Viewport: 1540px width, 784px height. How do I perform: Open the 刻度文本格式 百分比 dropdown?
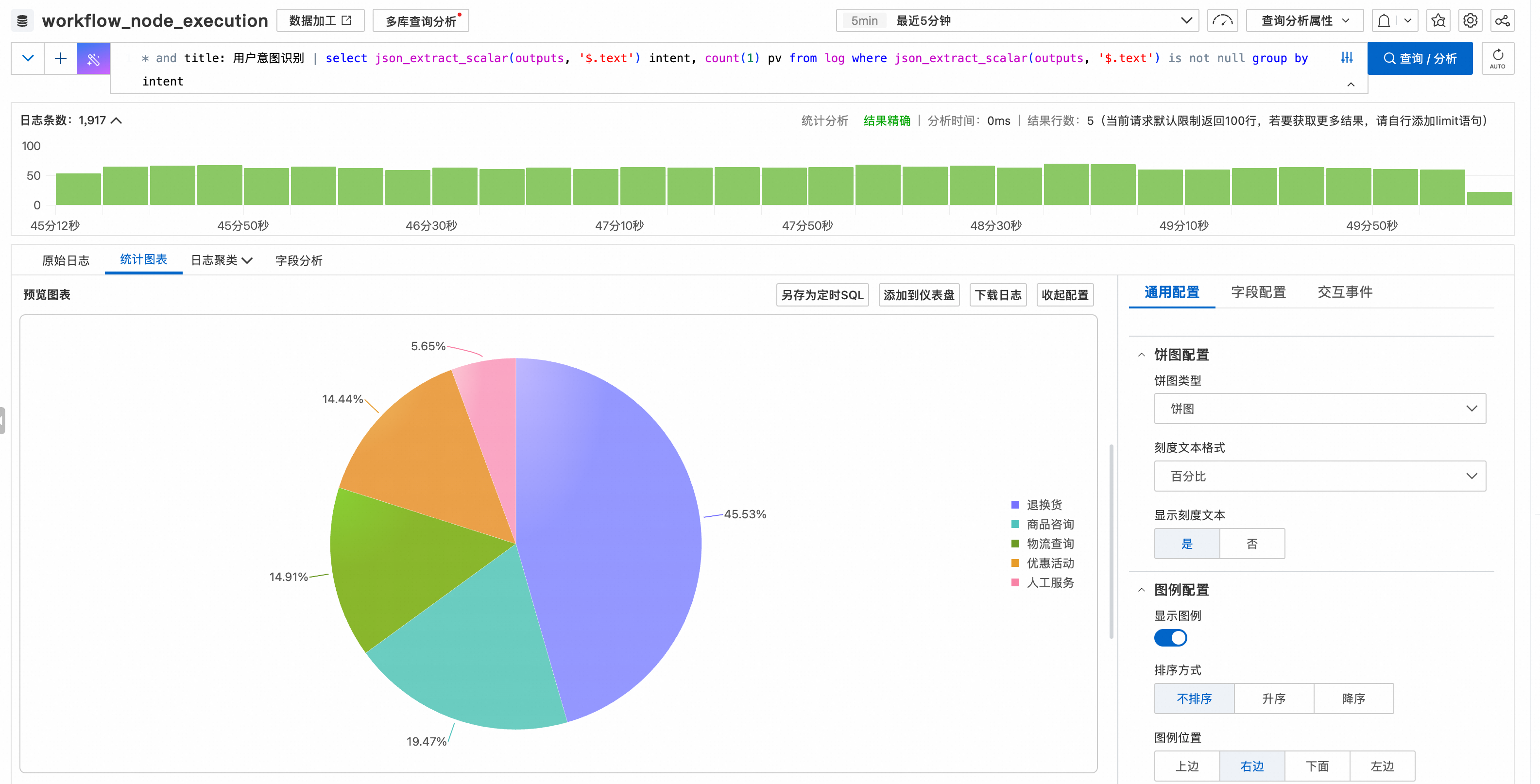pyautogui.click(x=1319, y=476)
